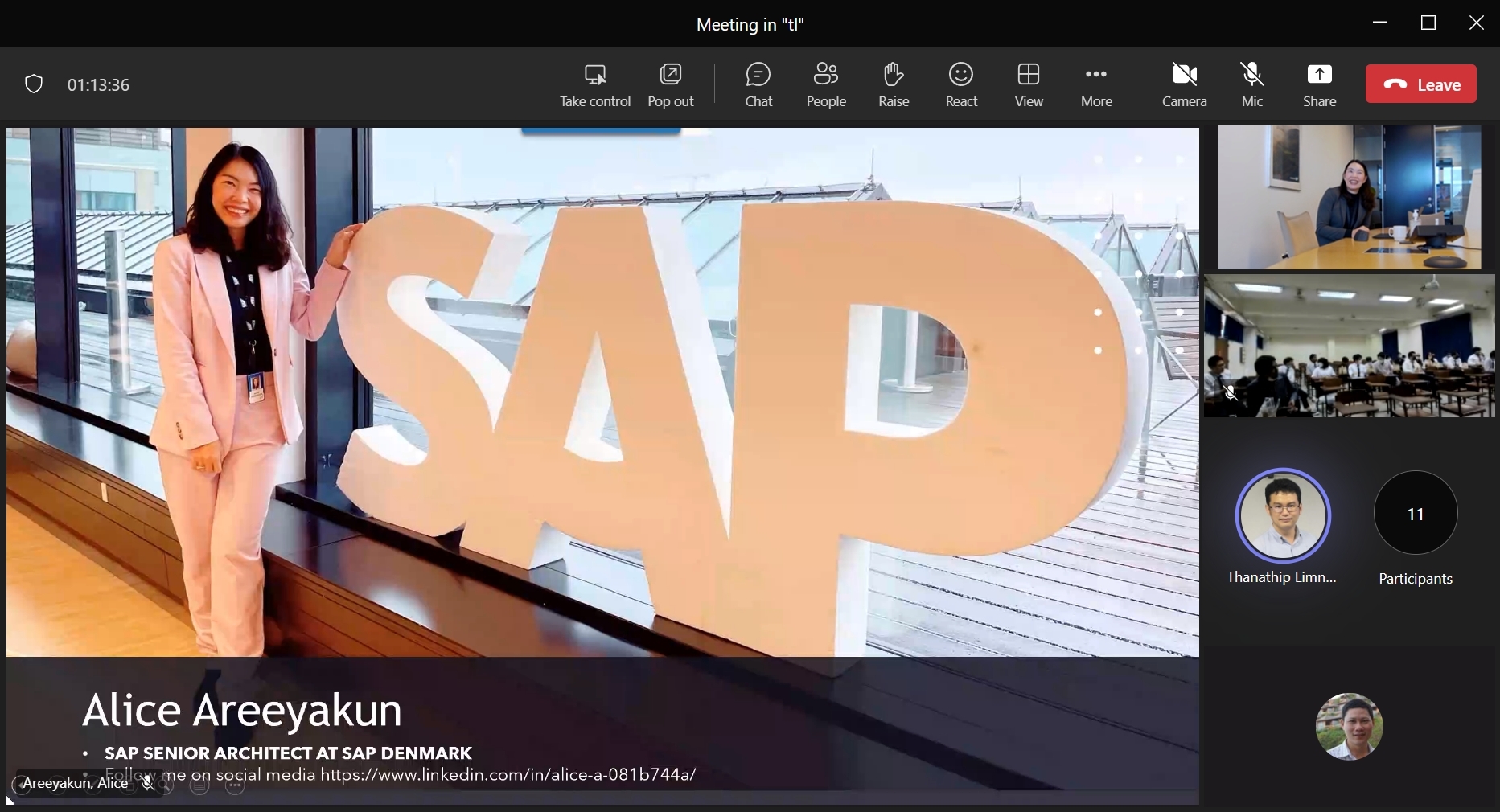Viewport: 1500px width, 812px height.
Task: Open the React emoji picker
Action: pos(961,76)
